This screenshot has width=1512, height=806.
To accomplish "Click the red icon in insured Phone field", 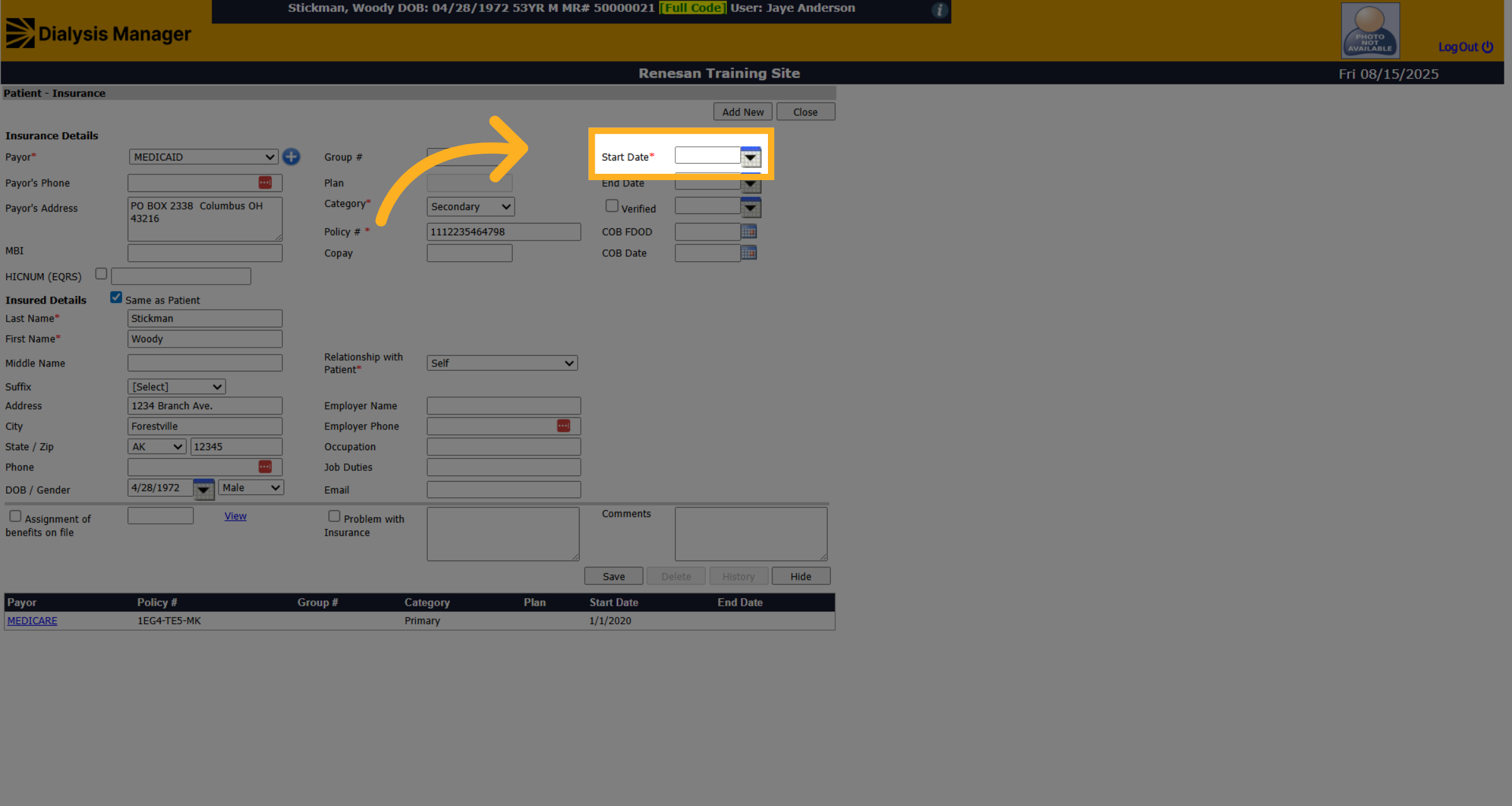I will tap(265, 467).
